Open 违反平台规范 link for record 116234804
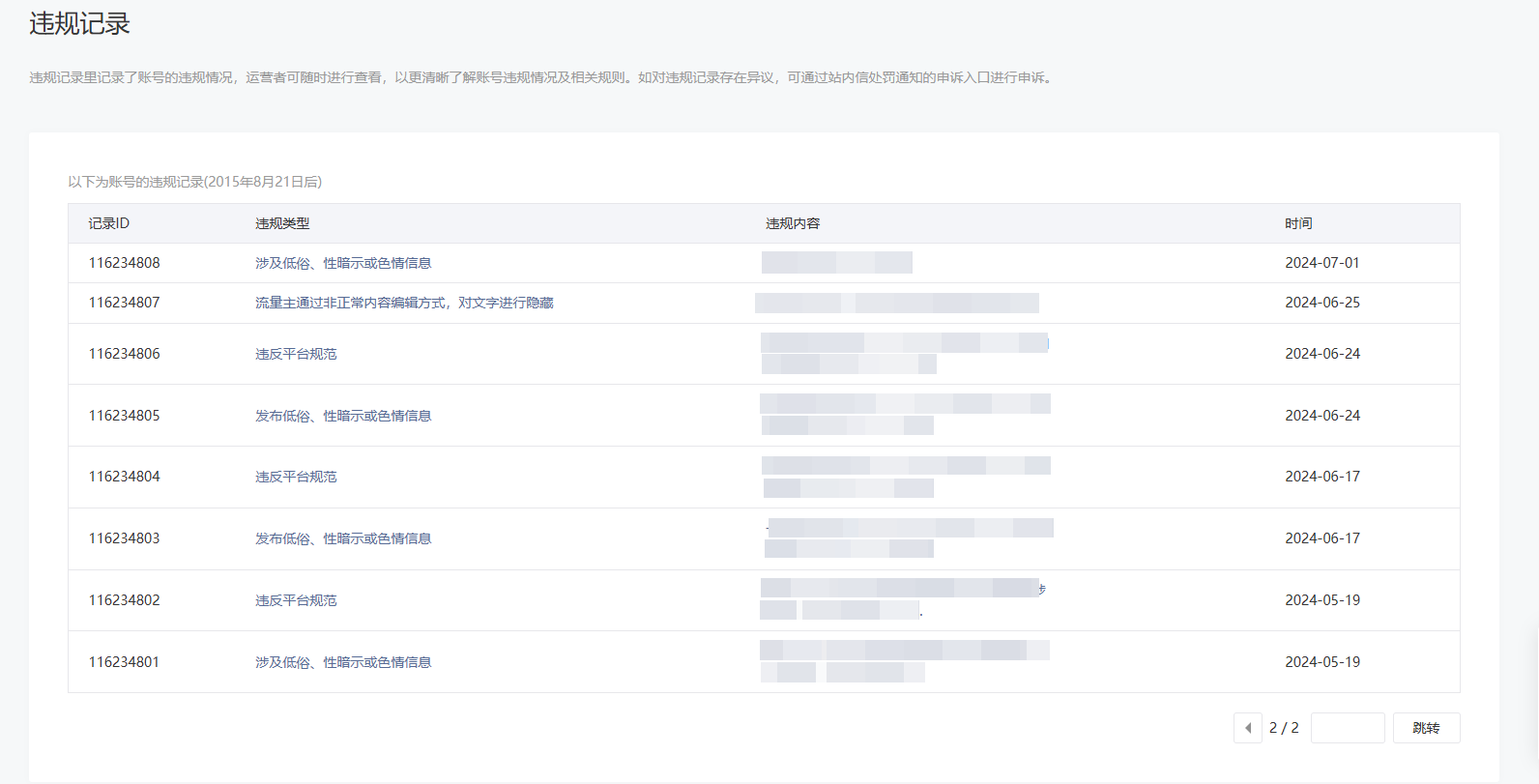This screenshot has height=784, width=1539. (296, 477)
